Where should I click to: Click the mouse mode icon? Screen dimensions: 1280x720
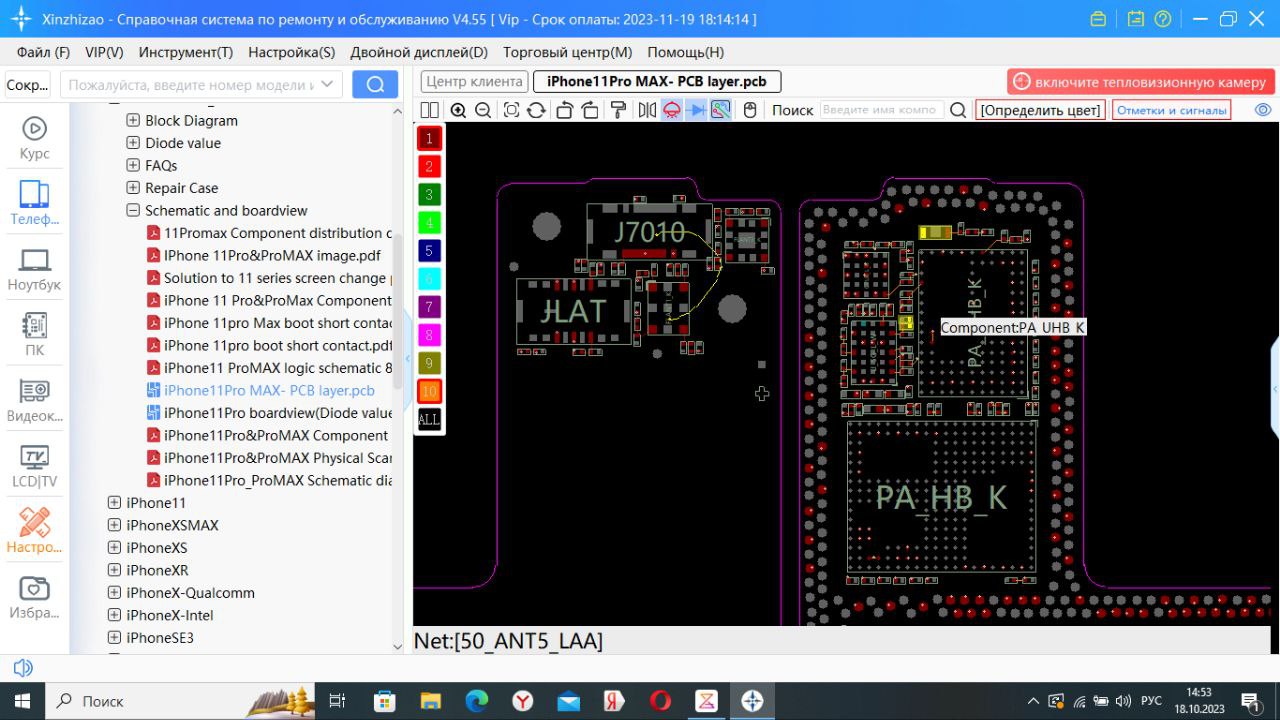click(750, 110)
